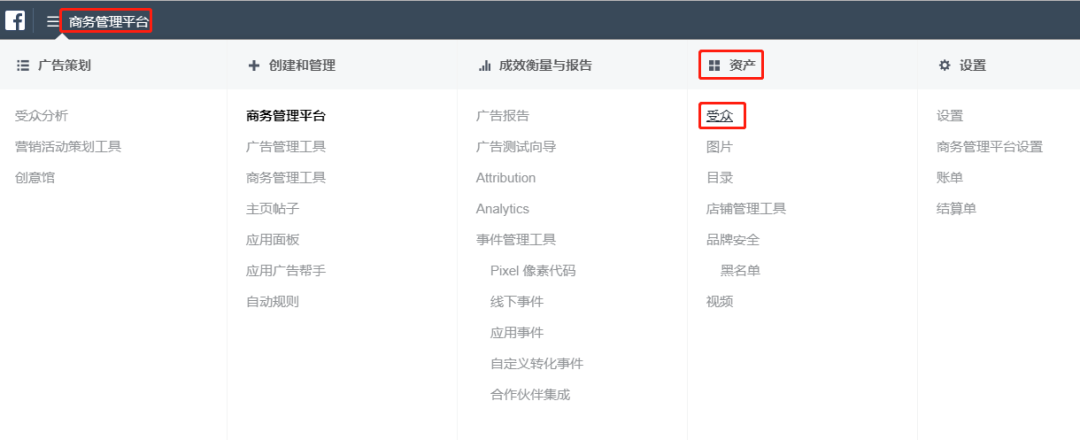Open the Attribution link

tap(506, 178)
